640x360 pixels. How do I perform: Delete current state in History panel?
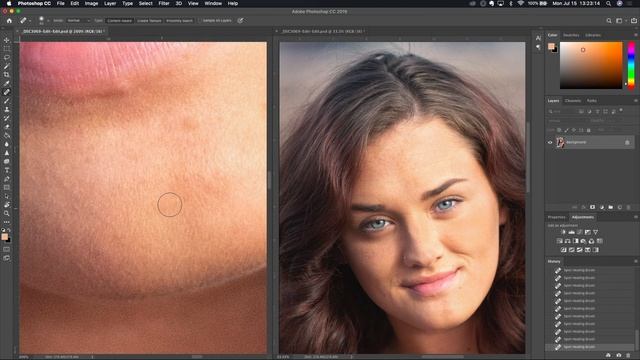tap(629, 356)
